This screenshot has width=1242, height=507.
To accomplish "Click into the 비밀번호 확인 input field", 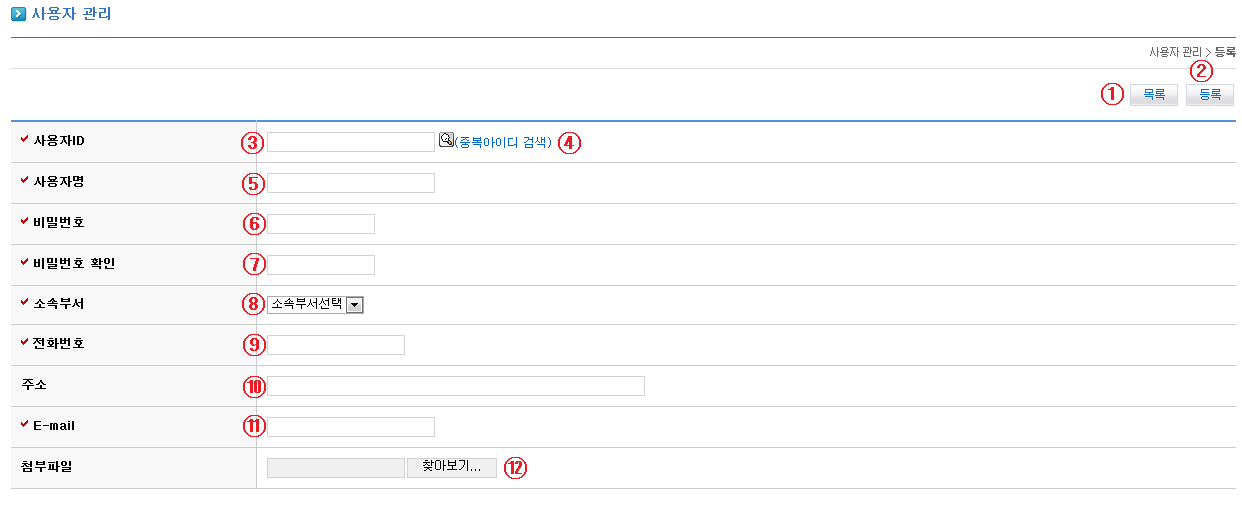I will click(320, 264).
